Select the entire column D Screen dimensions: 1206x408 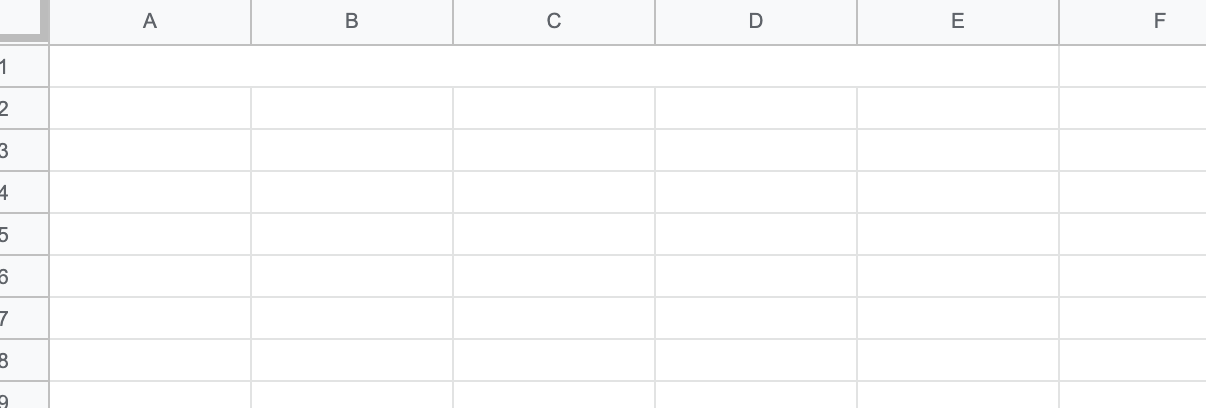coord(756,21)
